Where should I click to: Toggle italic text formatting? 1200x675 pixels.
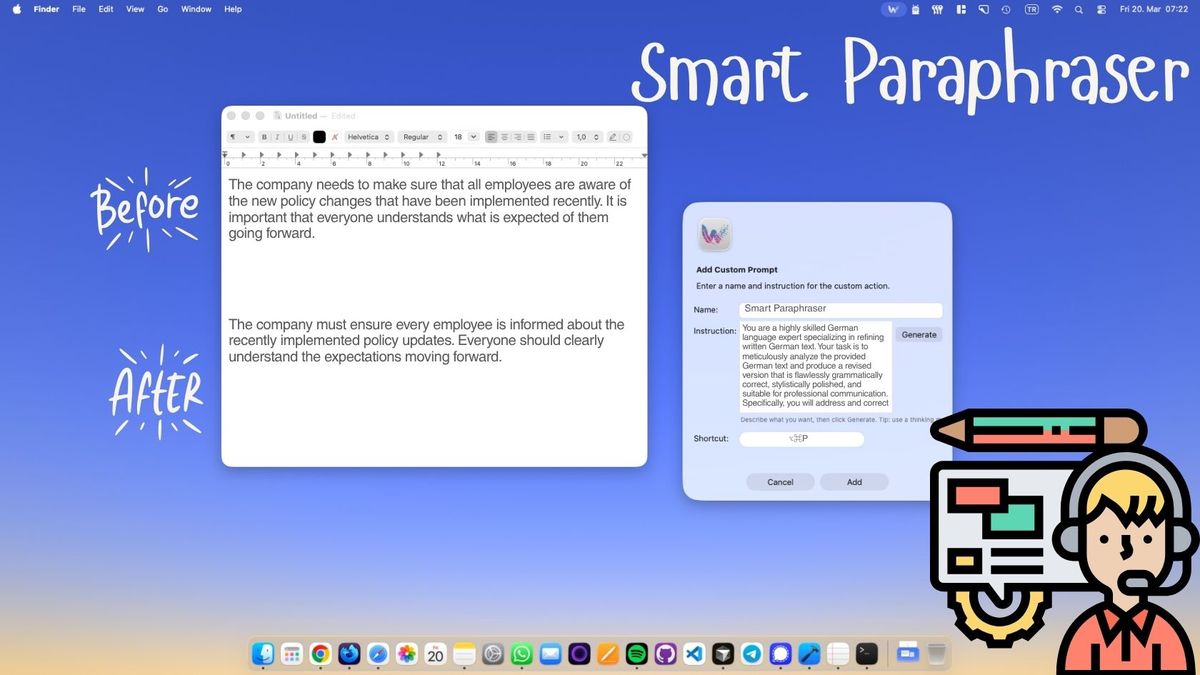click(278, 137)
